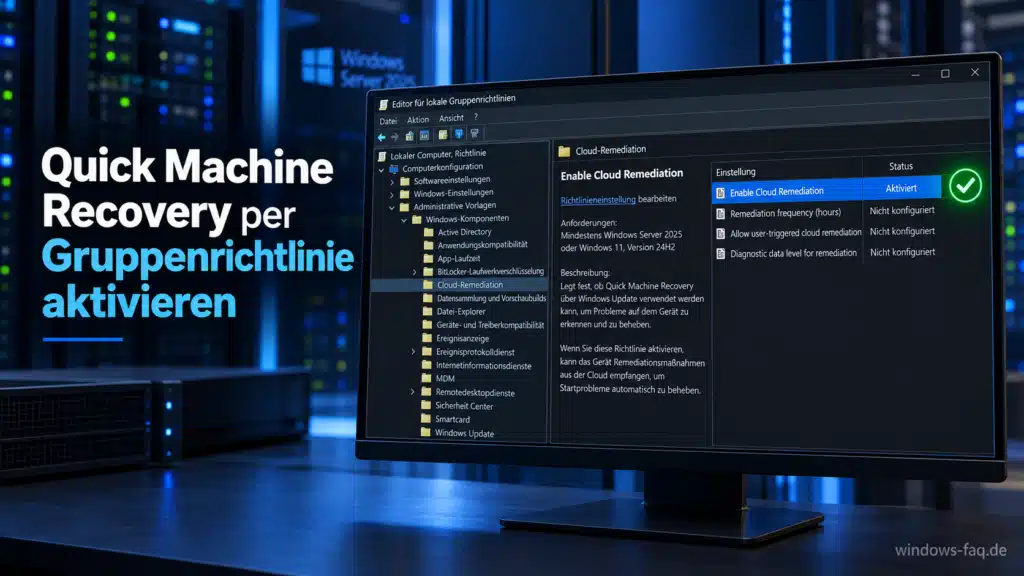Click the Enable Cloud Remediation policy icon

(x=720, y=193)
